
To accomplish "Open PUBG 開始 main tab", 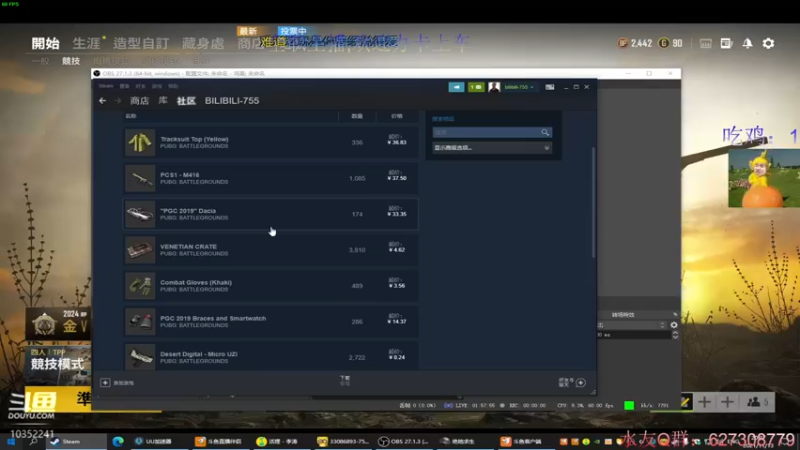I will (x=45, y=43).
